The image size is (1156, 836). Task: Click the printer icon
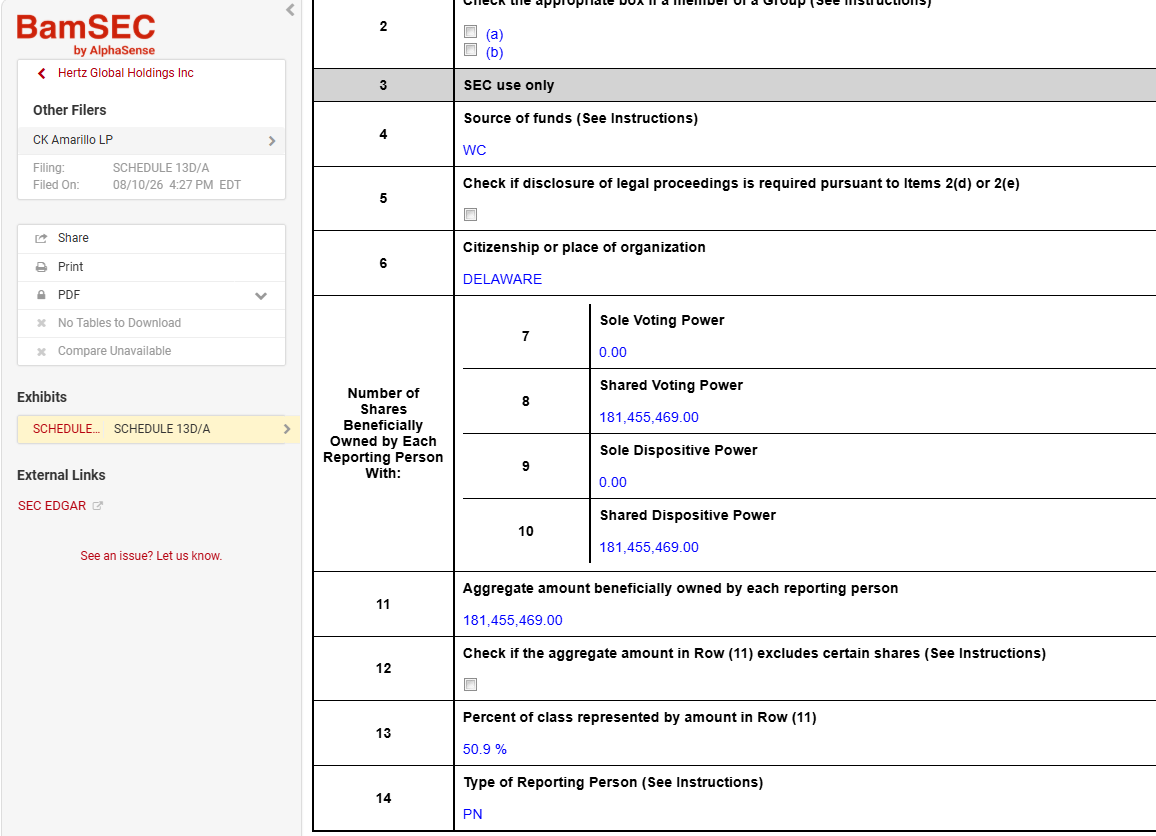point(41,267)
